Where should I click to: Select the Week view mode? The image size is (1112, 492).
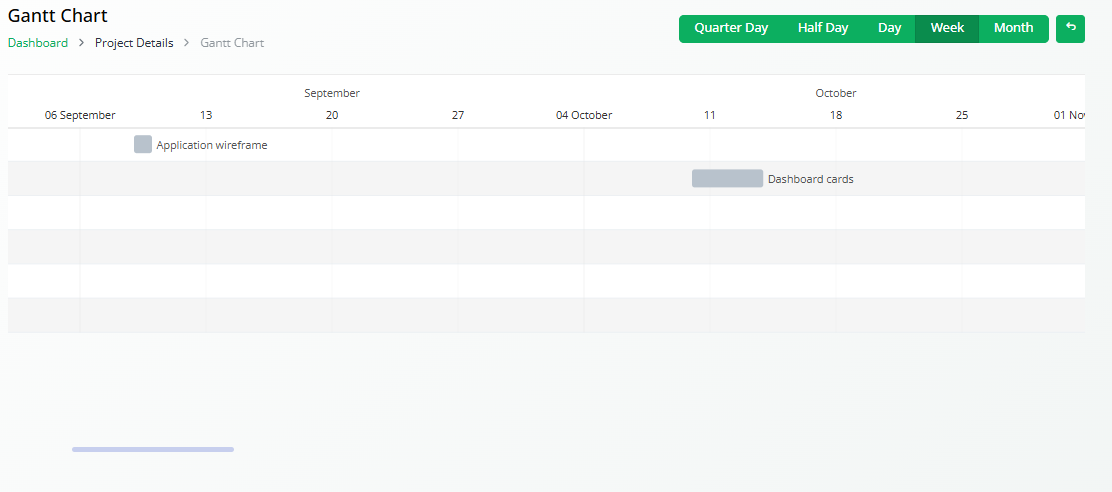[x=947, y=28]
